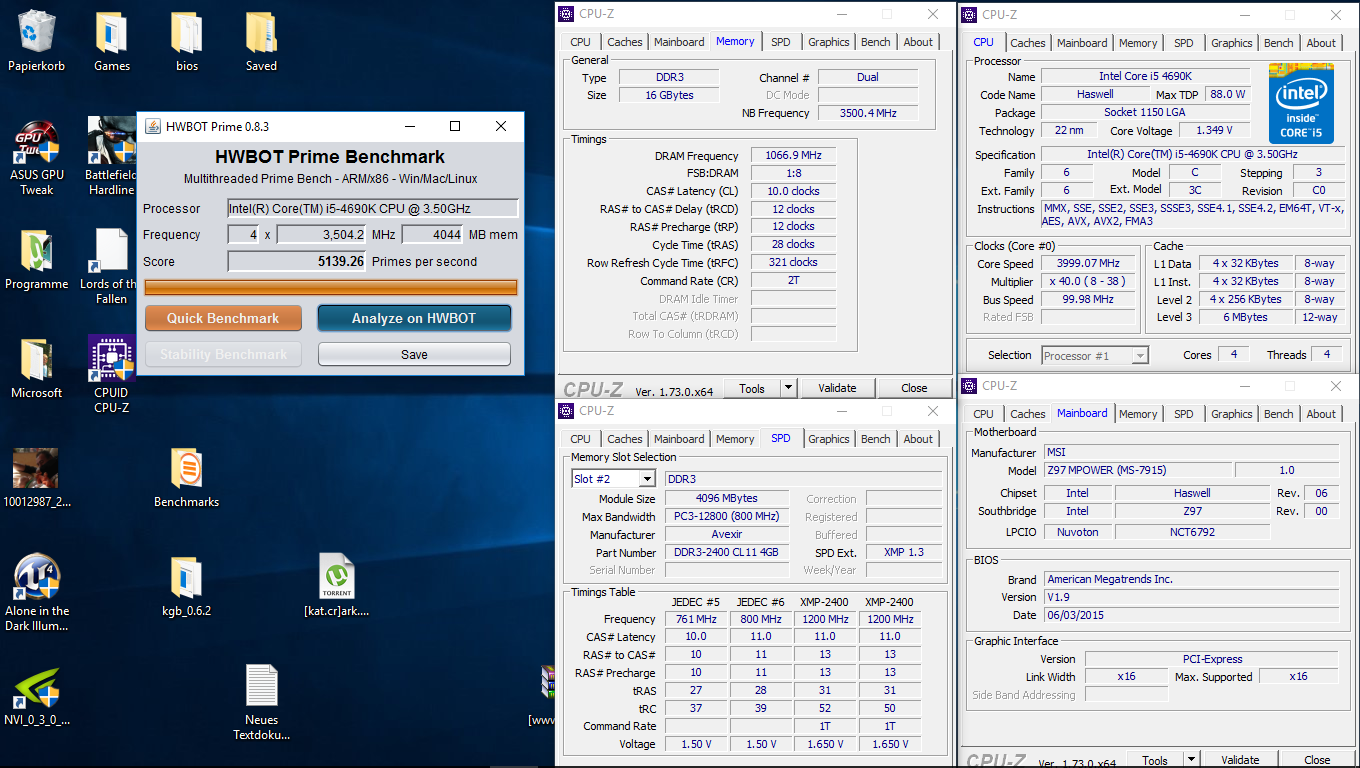Open Caches tab in SPD window

[x=625, y=439]
